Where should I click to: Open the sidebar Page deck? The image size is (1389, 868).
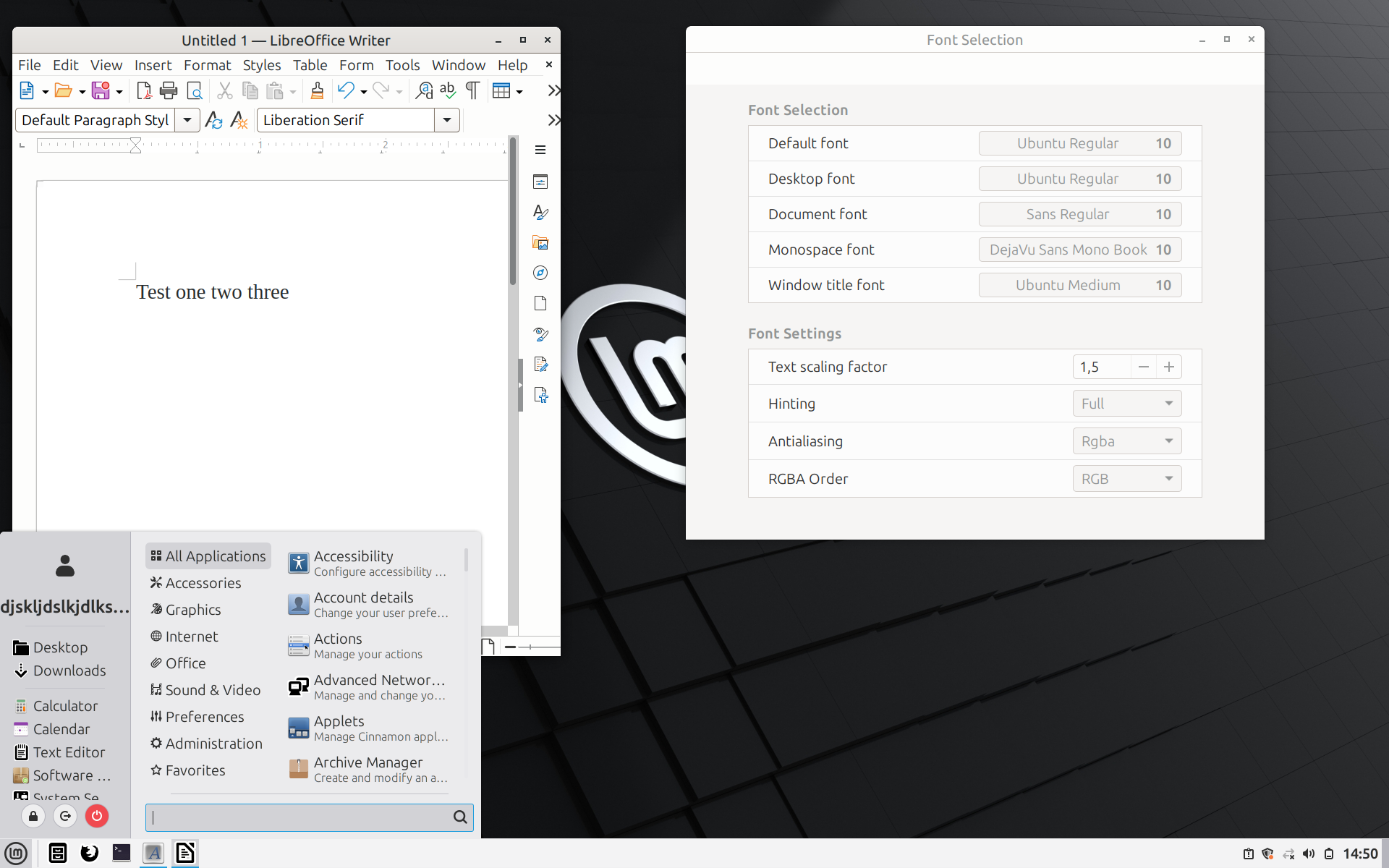(540, 303)
